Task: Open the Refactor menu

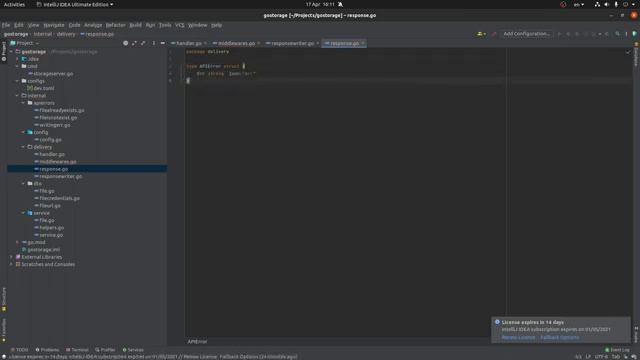Action: (116, 25)
